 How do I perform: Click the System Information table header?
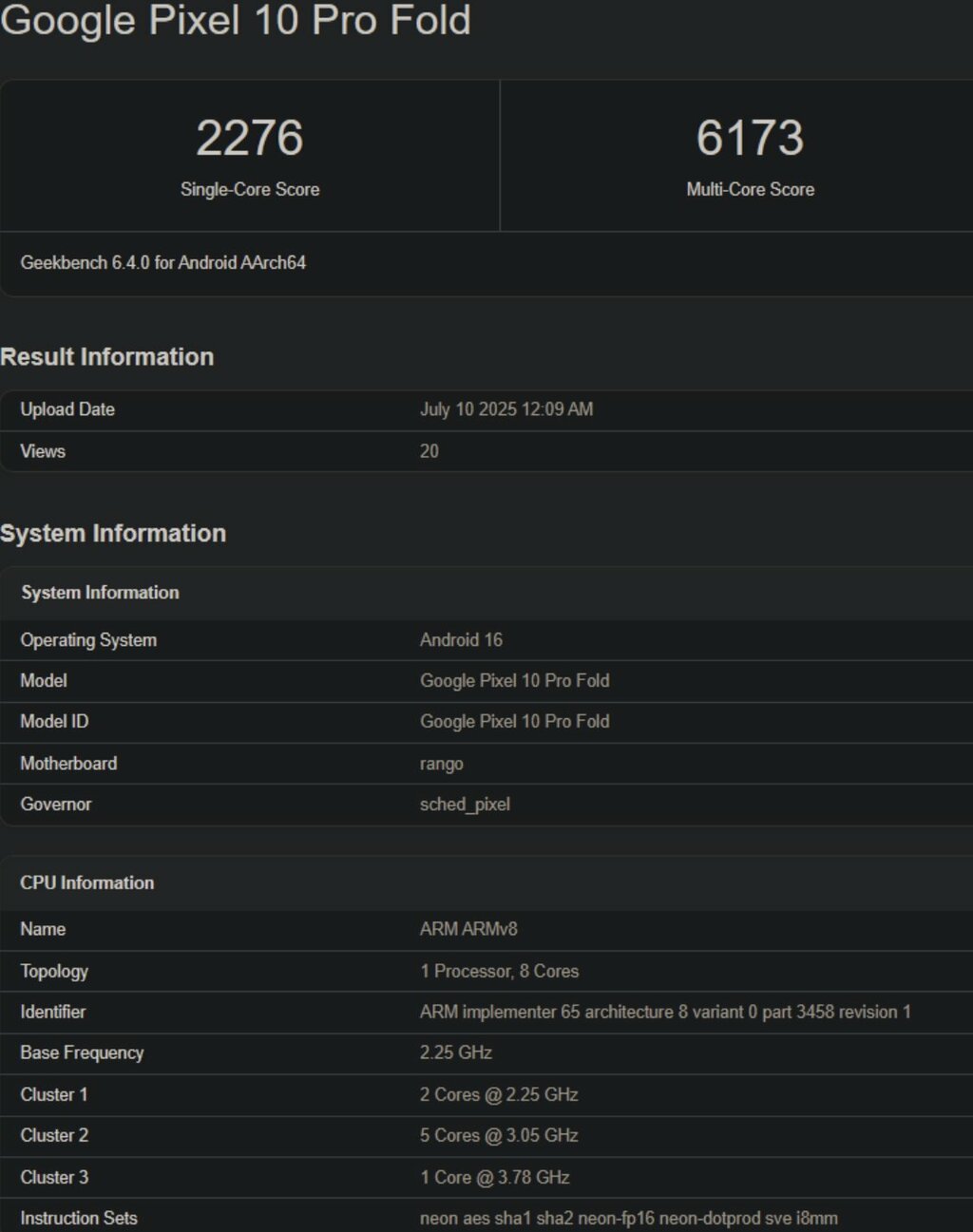pyautogui.click(x=100, y=593)
